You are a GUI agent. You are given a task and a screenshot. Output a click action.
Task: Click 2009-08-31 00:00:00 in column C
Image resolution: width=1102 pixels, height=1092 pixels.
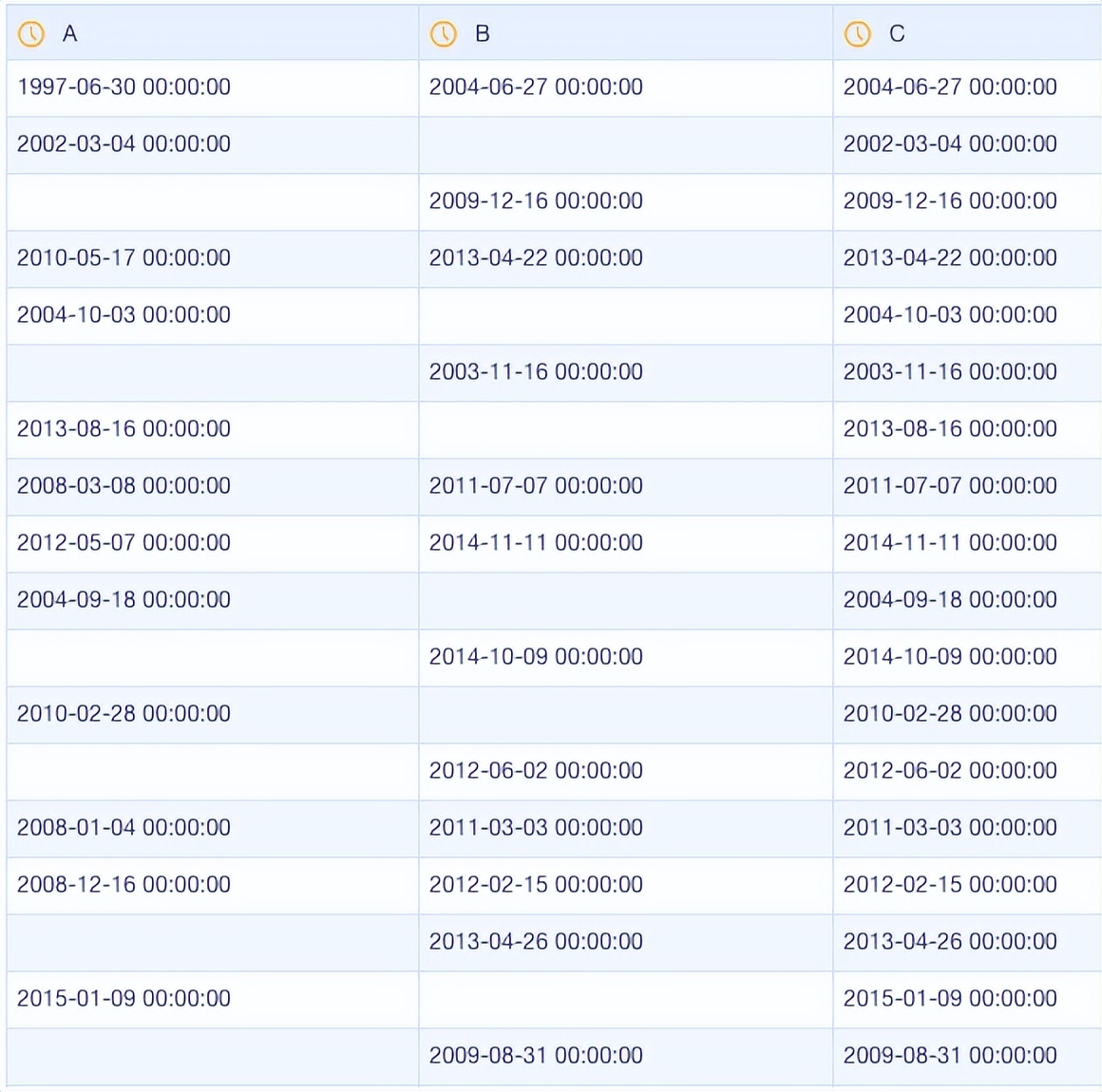point(950,1055)
